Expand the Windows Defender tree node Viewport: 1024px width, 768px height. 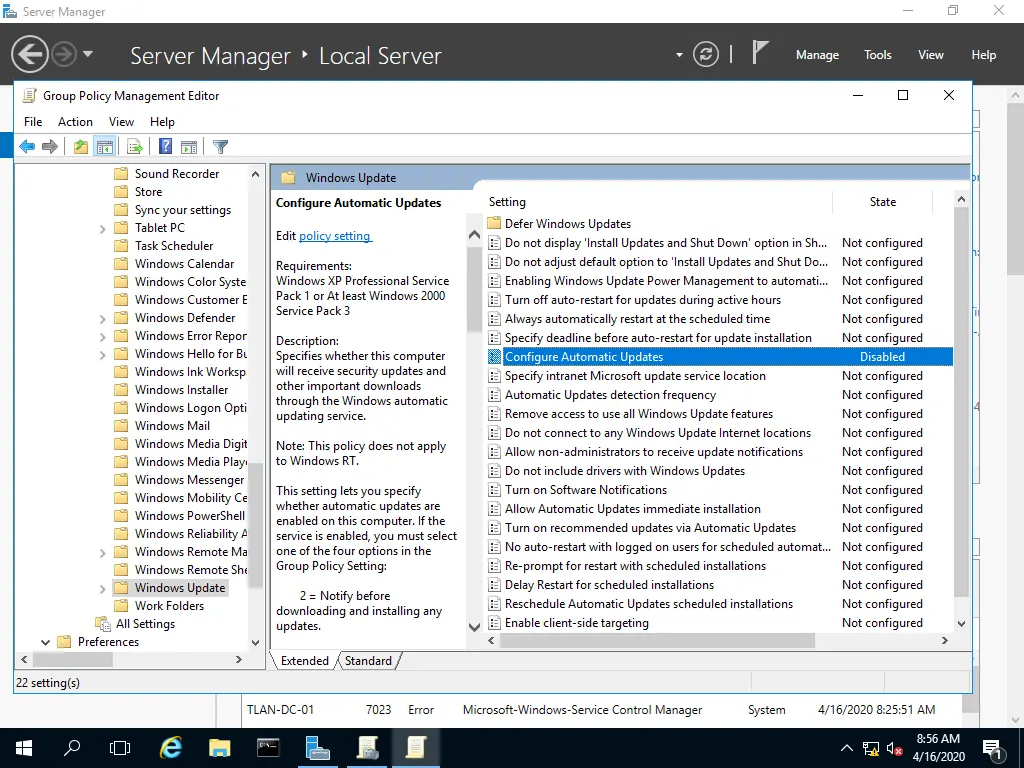(x=103, y=319)
